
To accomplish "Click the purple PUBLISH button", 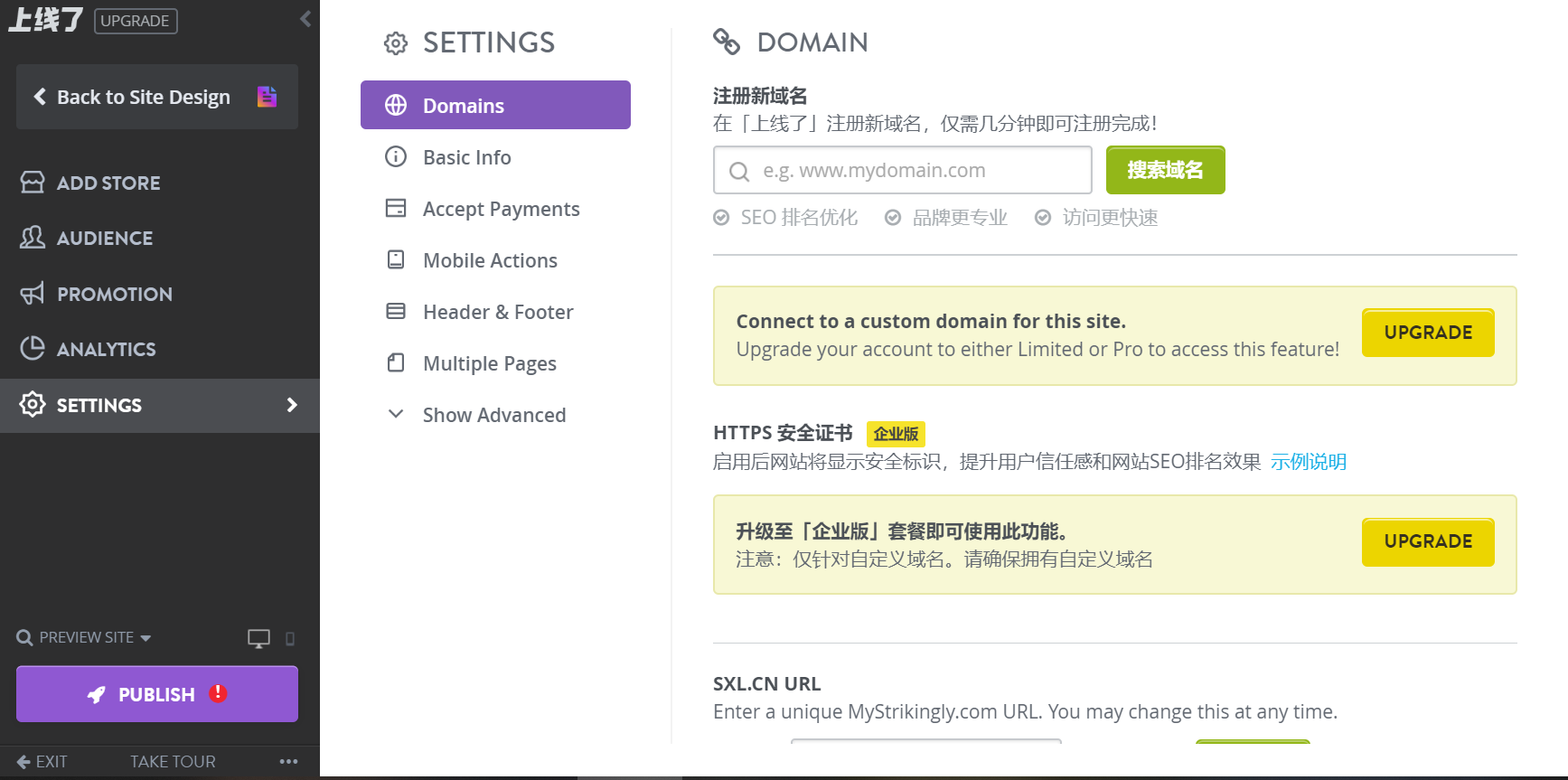I will point(157,694).
